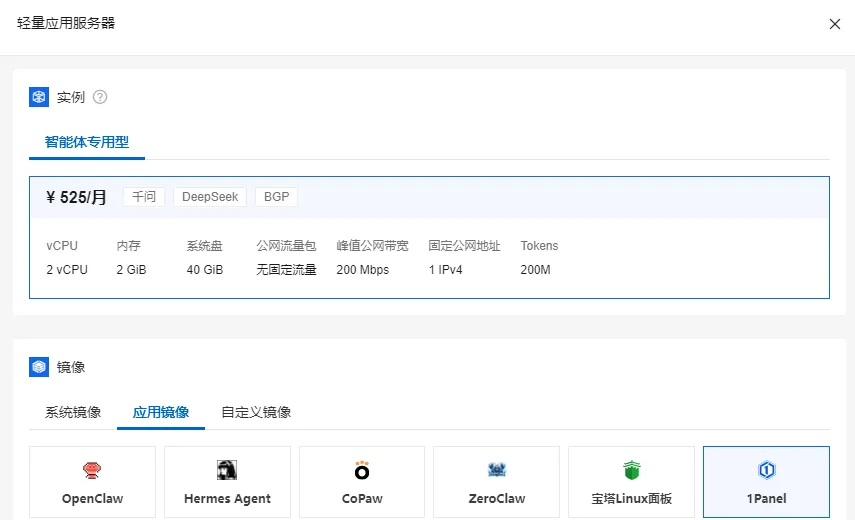Click the green 宝塔 shield icon
The height and width of the screenshot is (520, 855).
coord(631,470)
